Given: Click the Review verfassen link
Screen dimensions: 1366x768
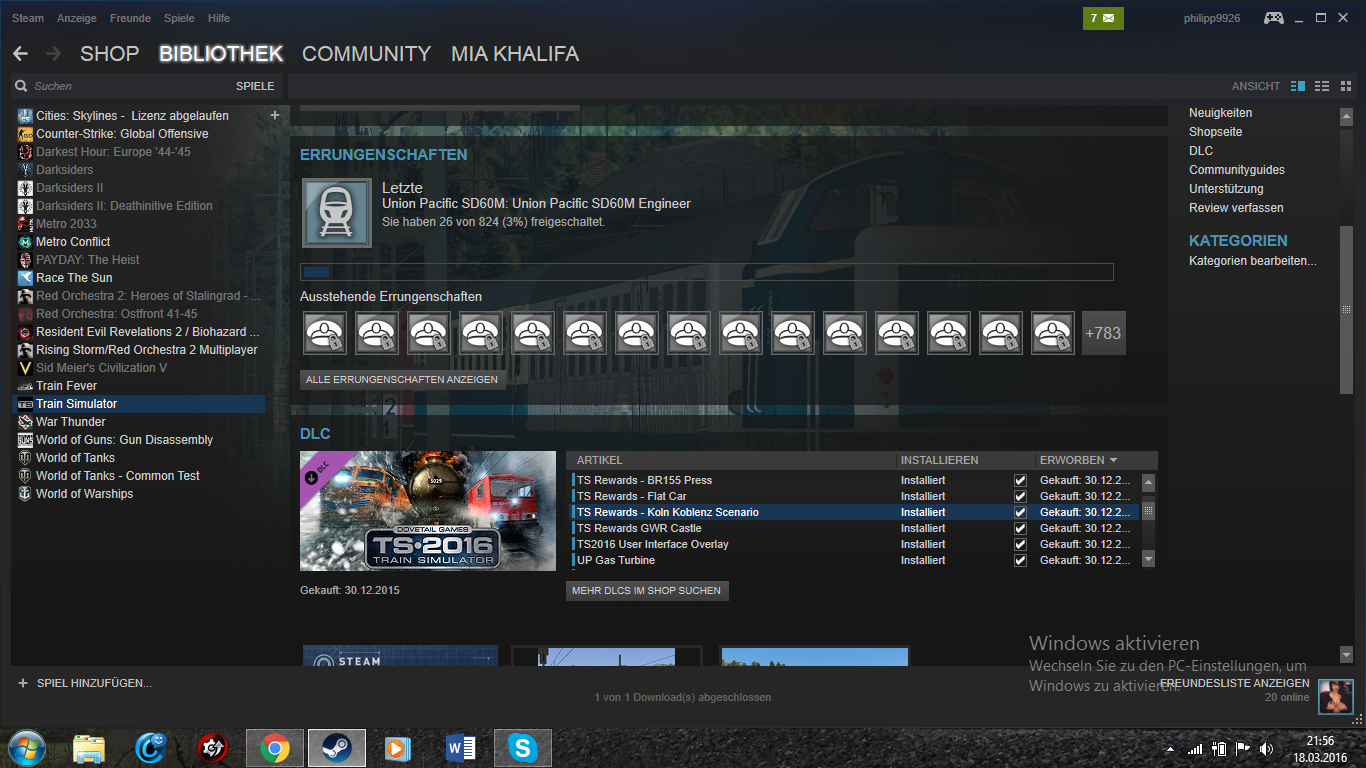Looking at the screenshot, I should tap(1236, 208).
